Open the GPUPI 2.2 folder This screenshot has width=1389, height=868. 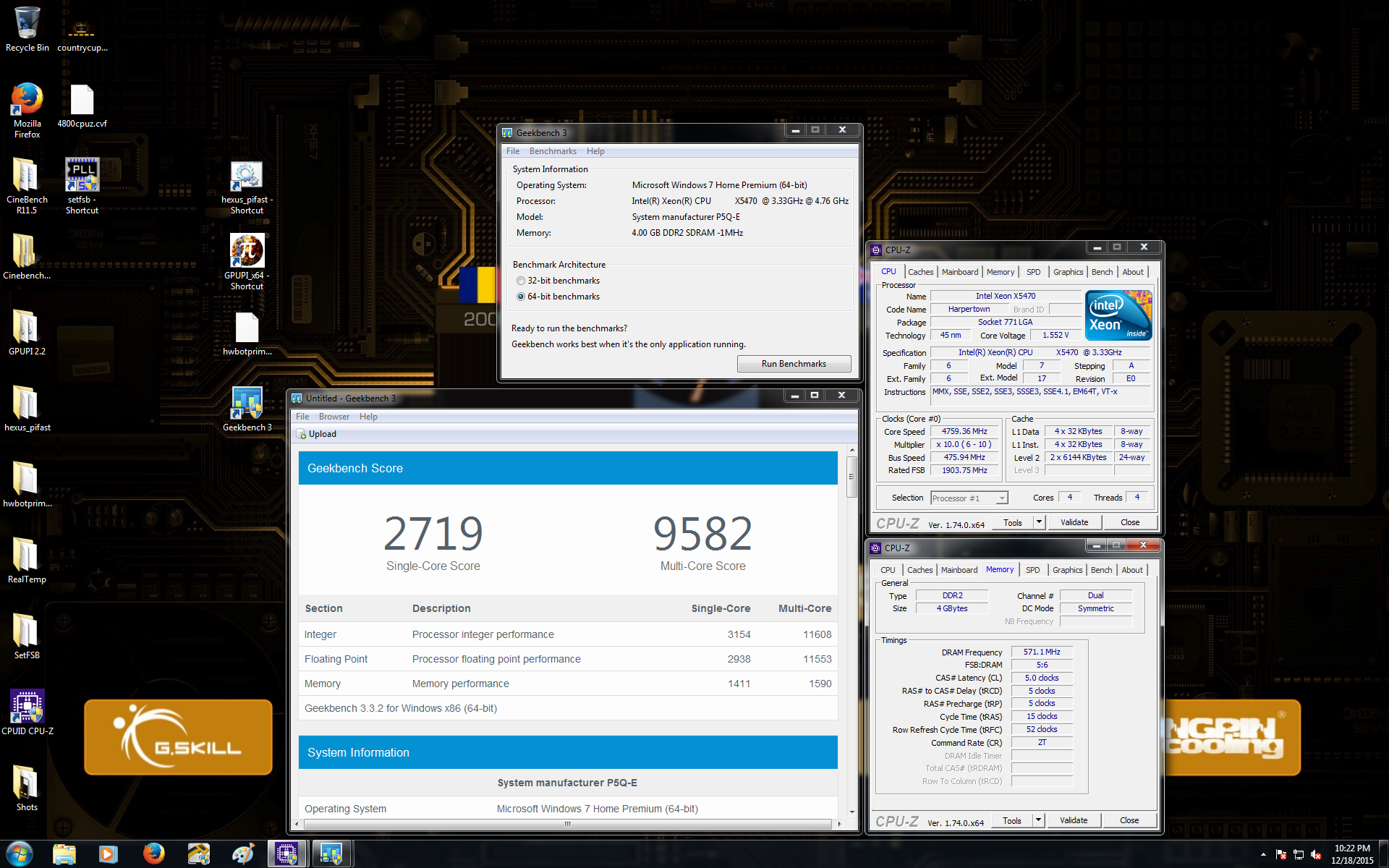pyautogui.click(x=27, y=333)
